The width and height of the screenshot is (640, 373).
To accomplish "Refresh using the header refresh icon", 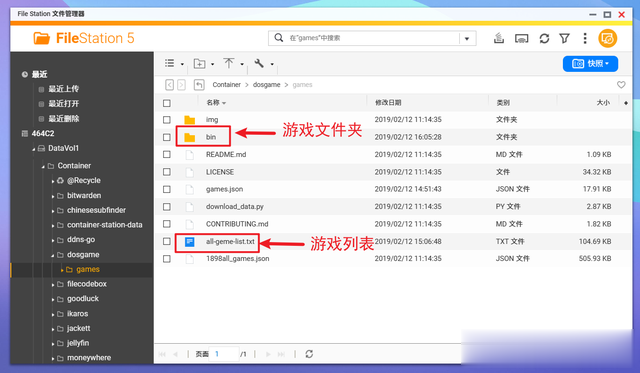I will coord(544,38).
